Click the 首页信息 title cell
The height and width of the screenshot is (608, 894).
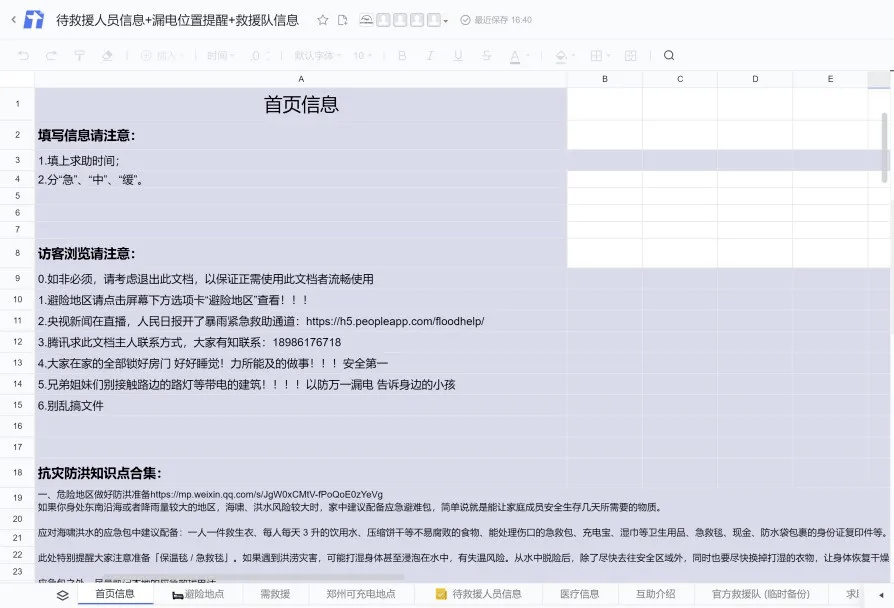tap(301, 104)
